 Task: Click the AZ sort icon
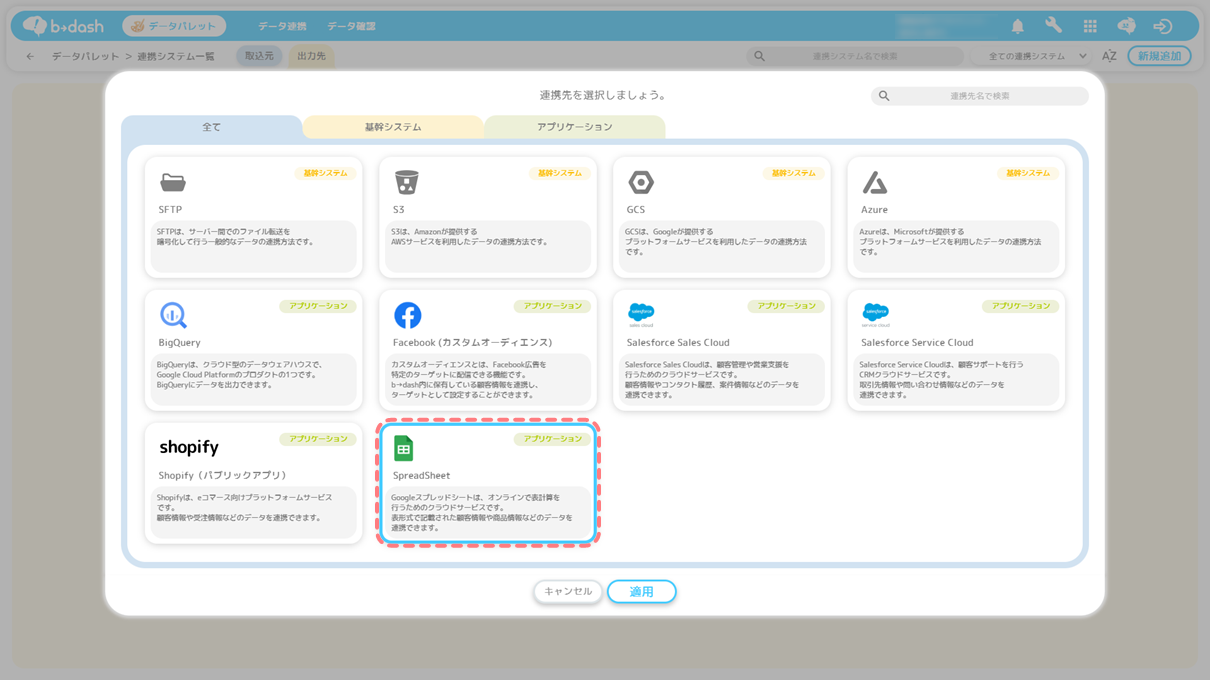(1109, 56)
